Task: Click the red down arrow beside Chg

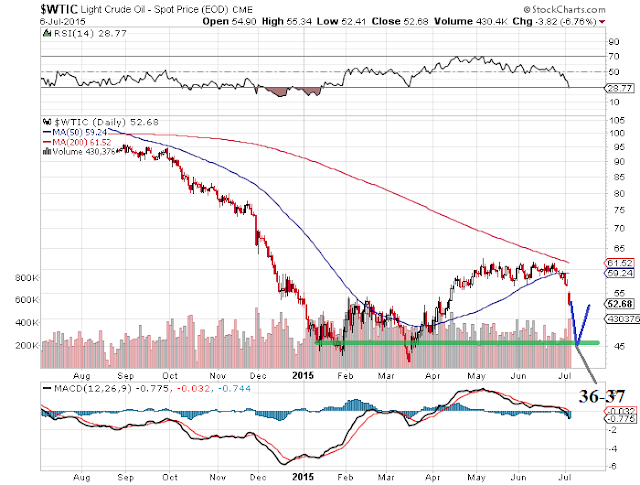Action: tap(602, 22)
